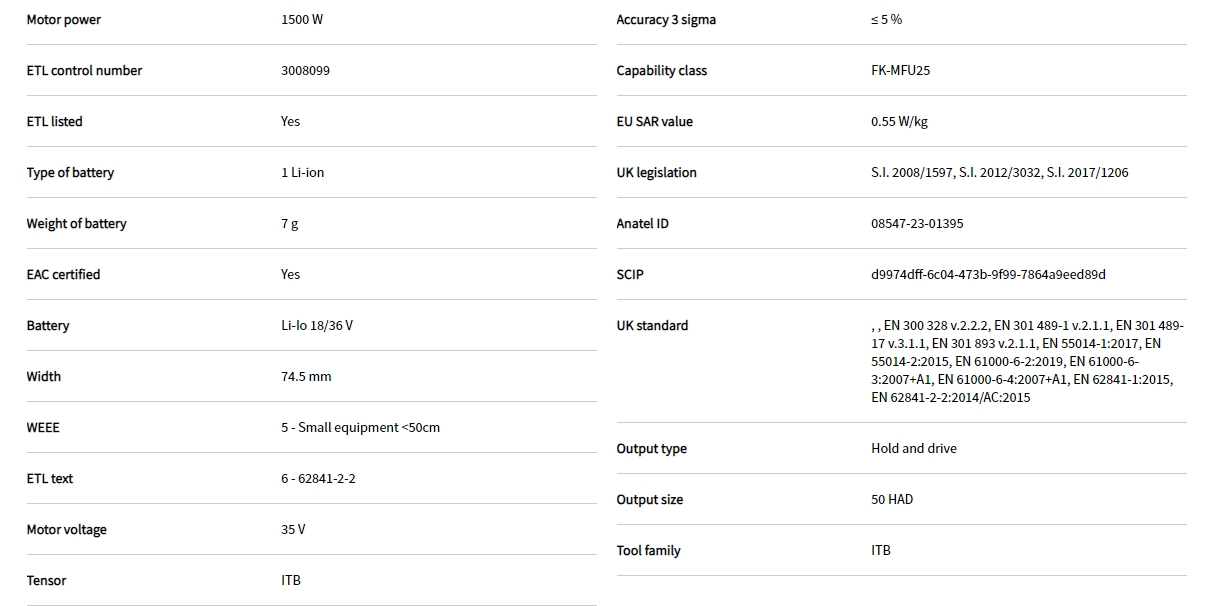Select the FK-MFU25 capability class value
Image resolution: width=1211 pixels, height=606 pixels.
pos(900,71)
